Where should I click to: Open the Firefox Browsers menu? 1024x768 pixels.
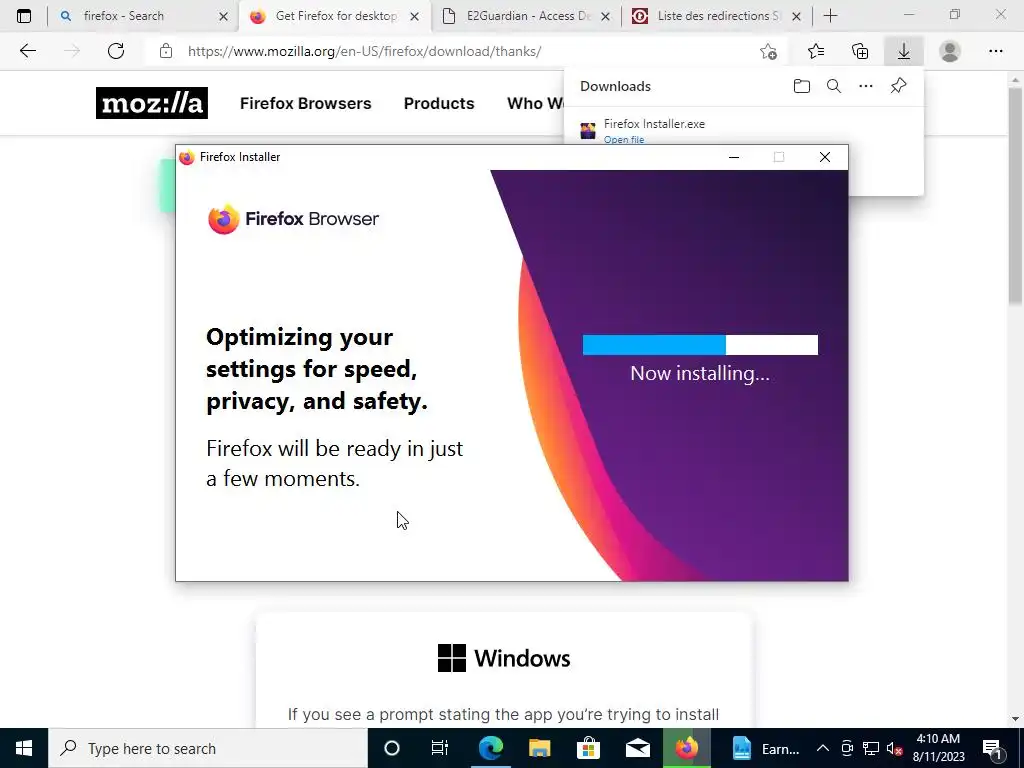[x=306, y=103]
